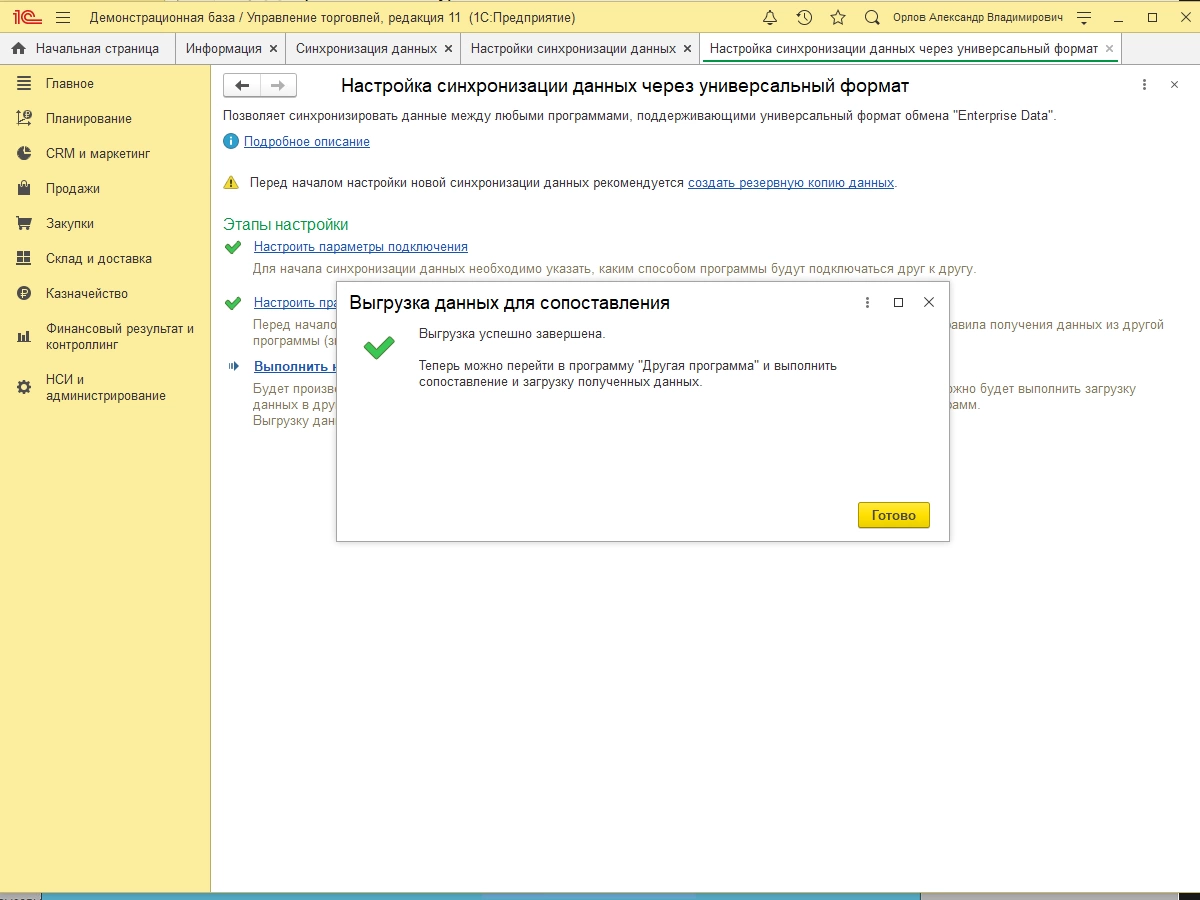Image resolution: width=1200 pixels, height=900 pixels.
Task: Go forward with the right arrow button
Action: click(x=279, y=86)
